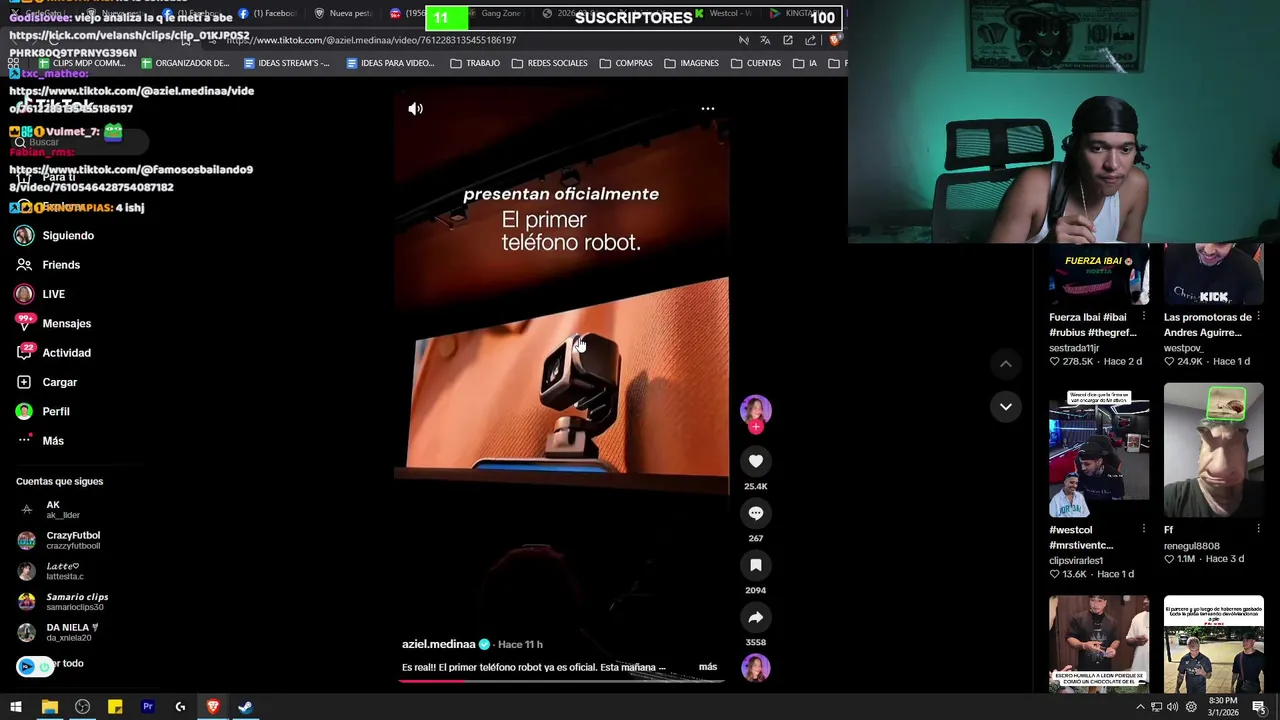Like the video with the heart icon
The image size is (1280, 720).
pyautogui.click(x=756, y=461)
